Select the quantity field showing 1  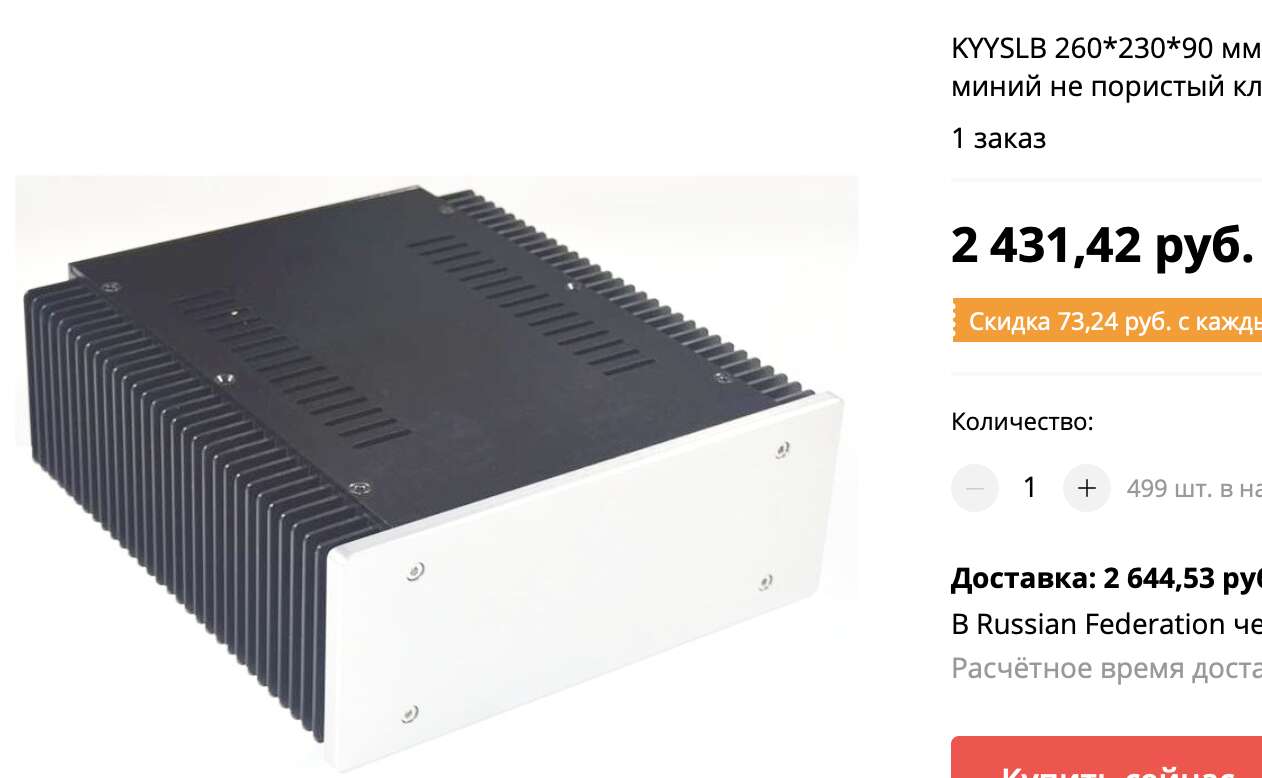[x=1030, y=488]
